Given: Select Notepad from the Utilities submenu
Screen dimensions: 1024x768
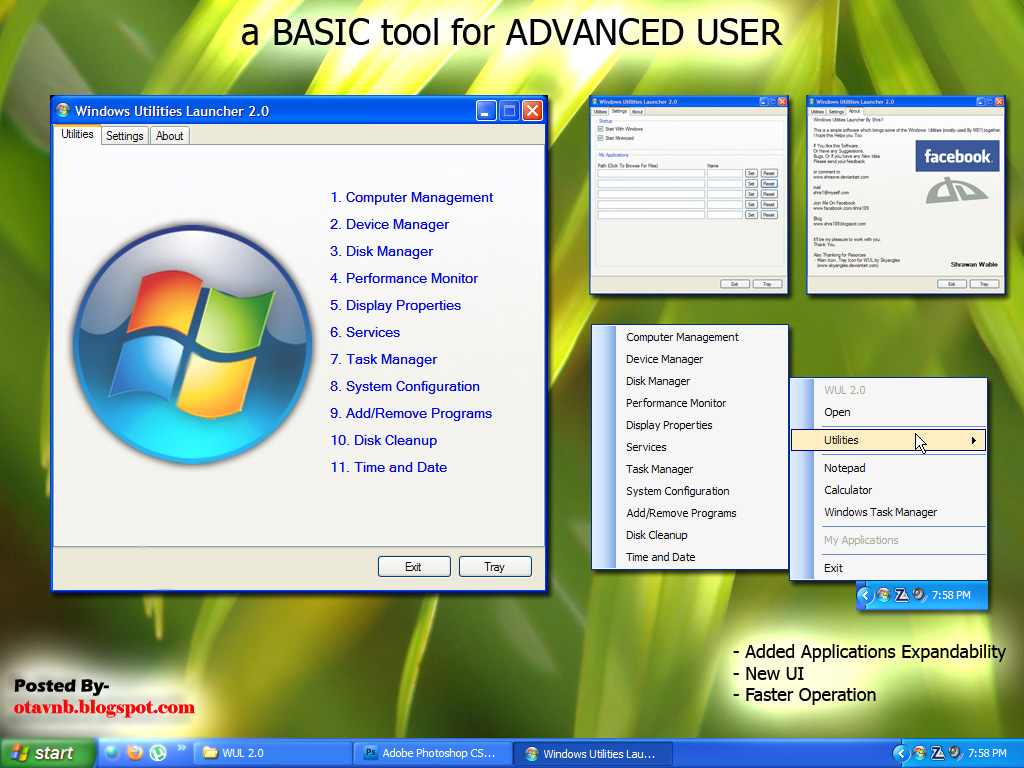Looking at the screenshot, I should [x=845, y=468].
